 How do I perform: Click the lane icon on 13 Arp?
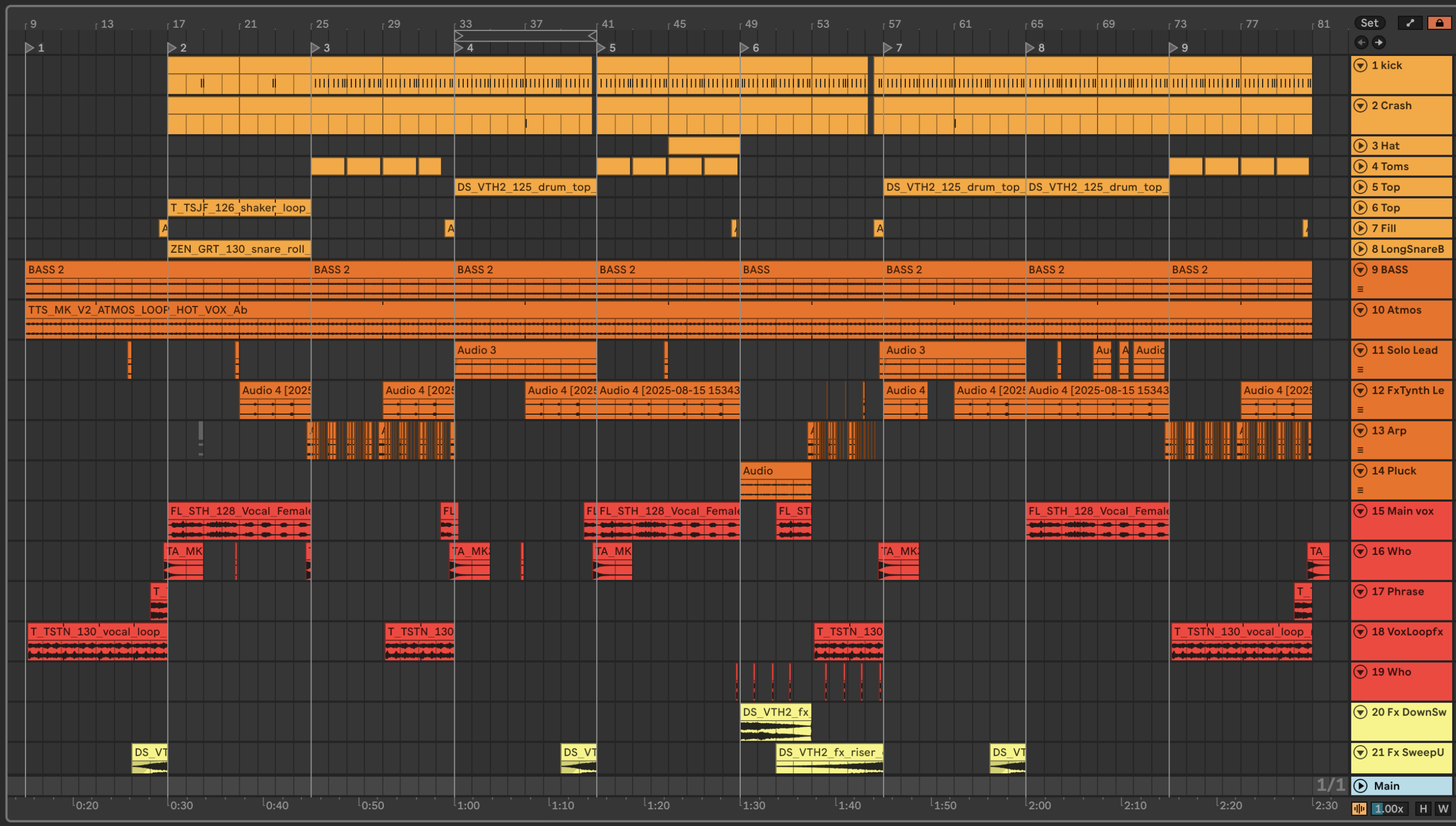[x=1360, y=450]
